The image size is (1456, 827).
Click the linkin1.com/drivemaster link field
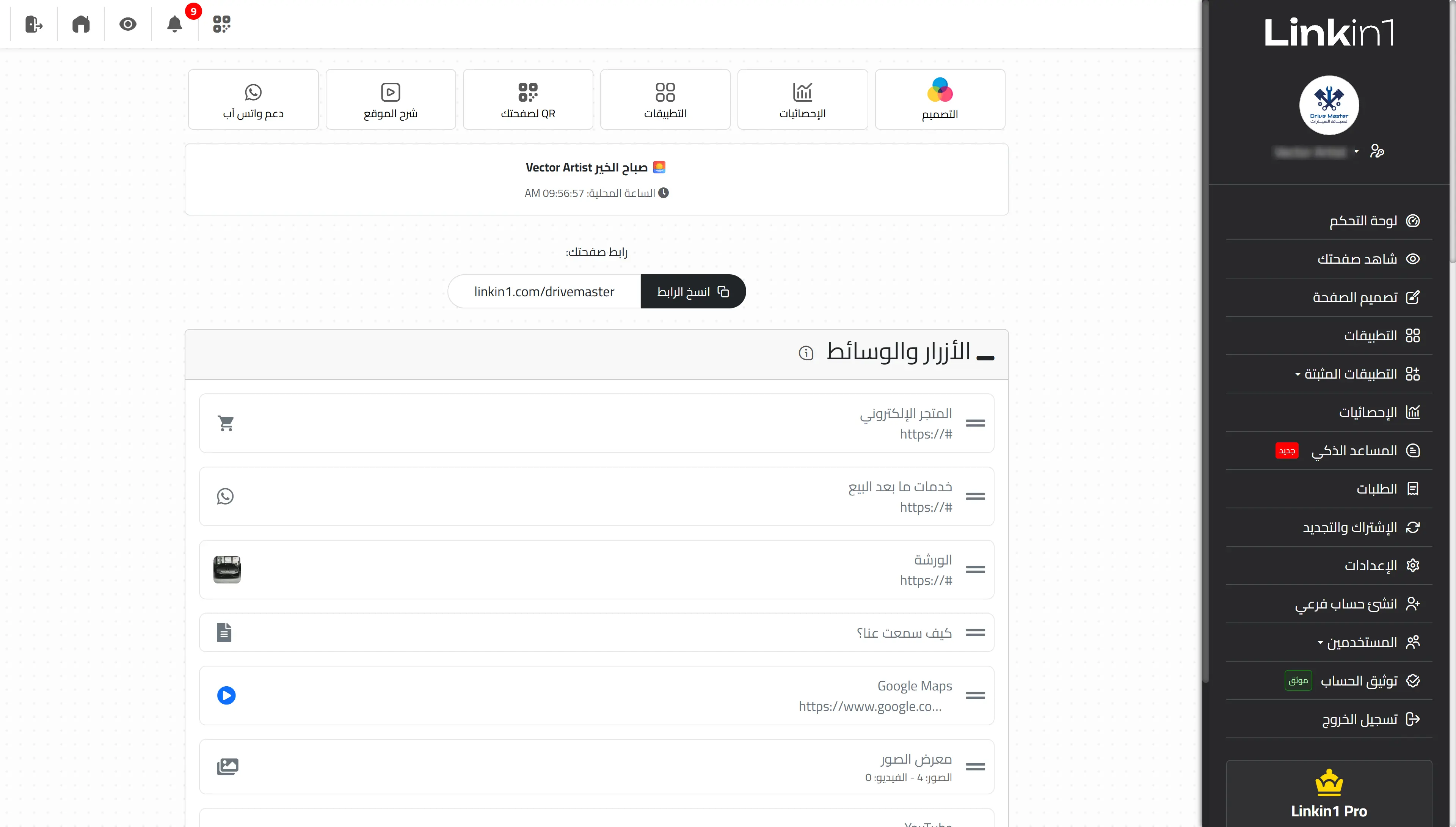(544, 291)
